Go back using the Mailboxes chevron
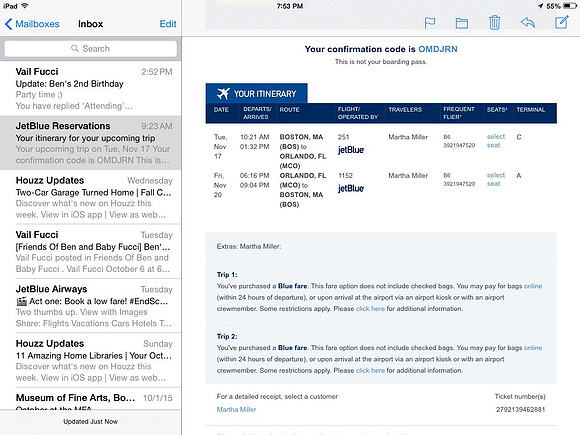 9,24
